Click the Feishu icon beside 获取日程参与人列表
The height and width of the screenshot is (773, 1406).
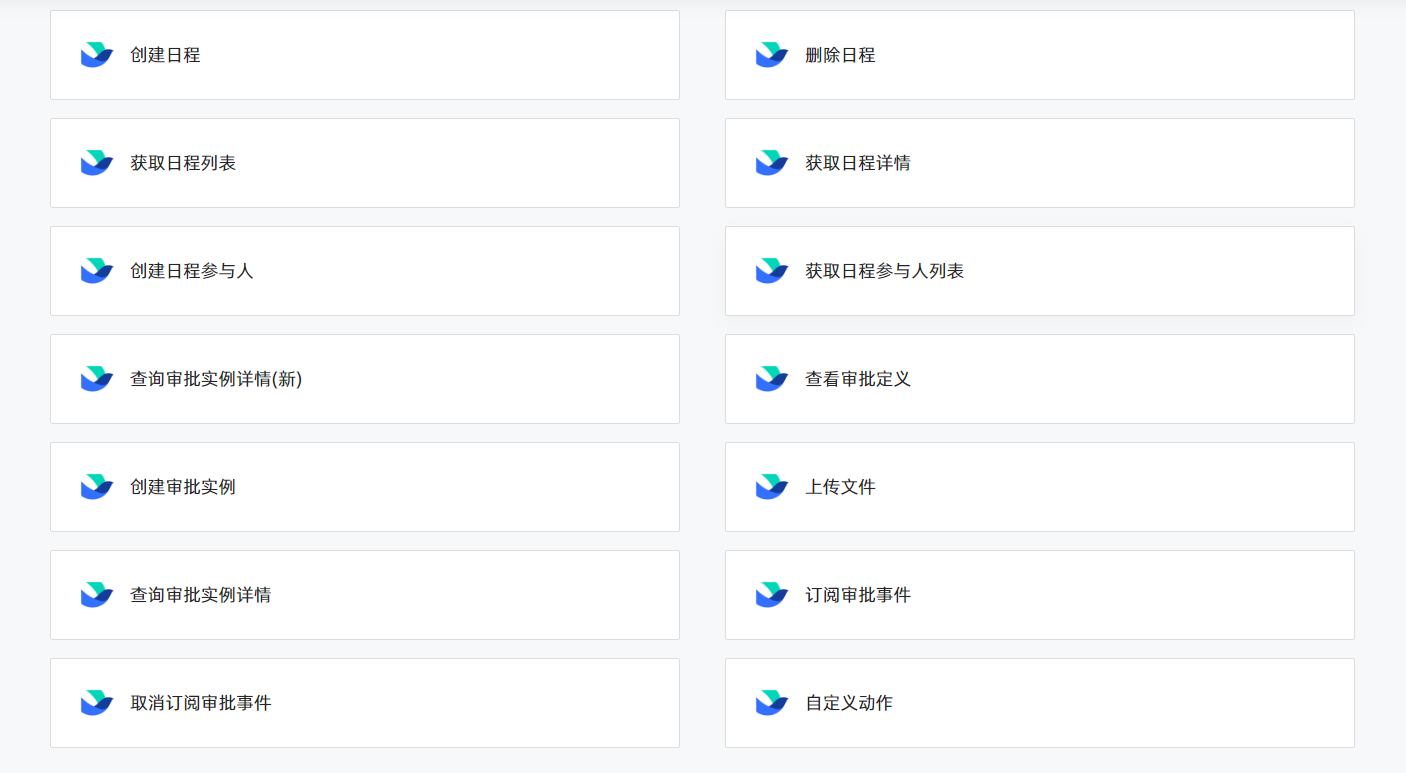click(x=772, y=271)
